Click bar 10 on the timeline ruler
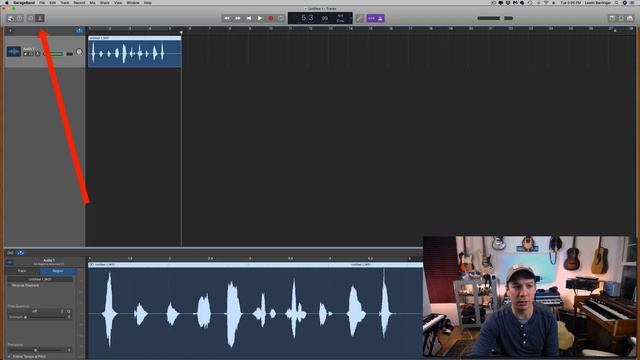The image size is (640, 360). coord(270,29)
